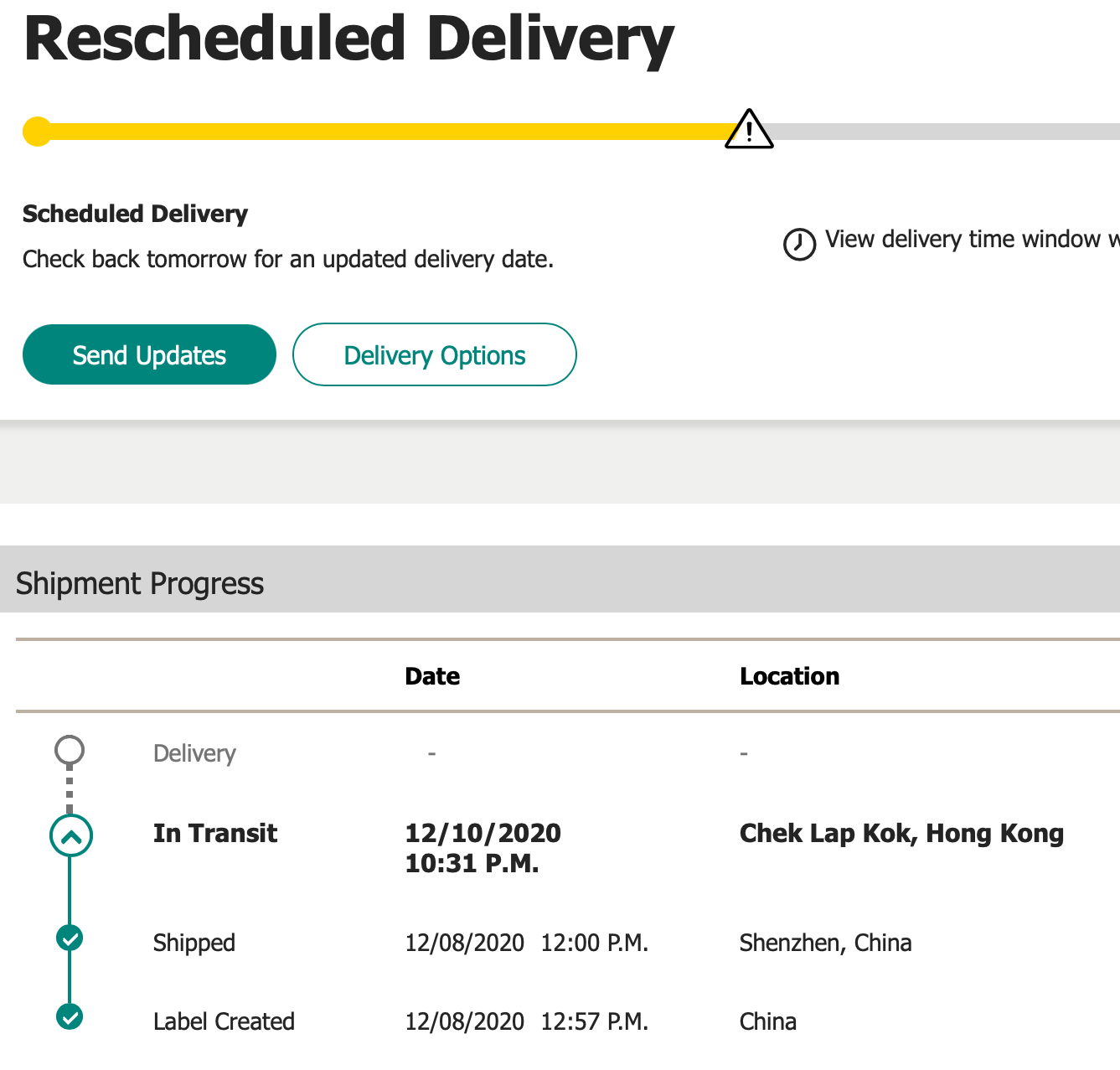Click the Shipped green checkmark icon
Image resolution: width=1120 pixels, height=1070 pixels.
click(x=70, y=938)
